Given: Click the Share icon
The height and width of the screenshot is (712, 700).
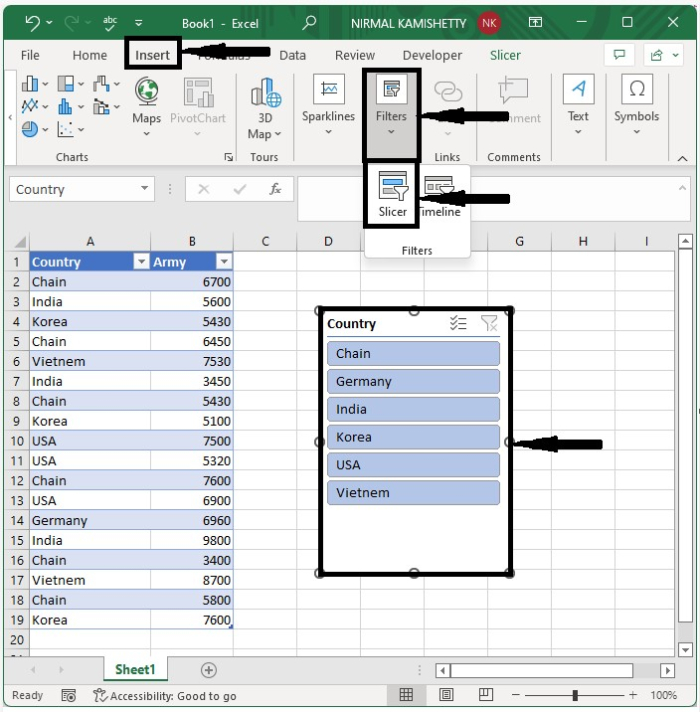Looking at the screenshot, I should [x=656, y=55].
